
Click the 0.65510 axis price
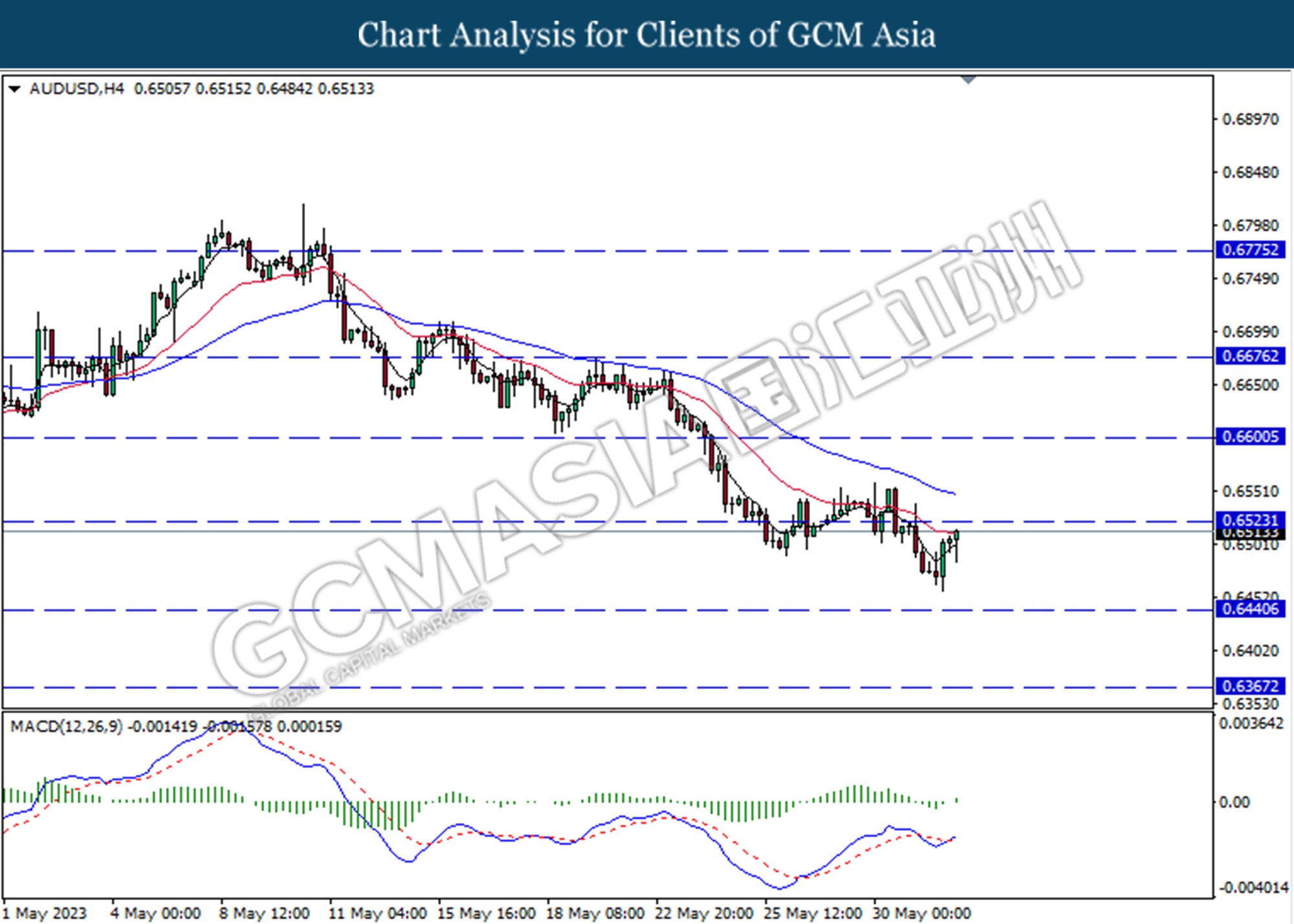pos(1250,491)
